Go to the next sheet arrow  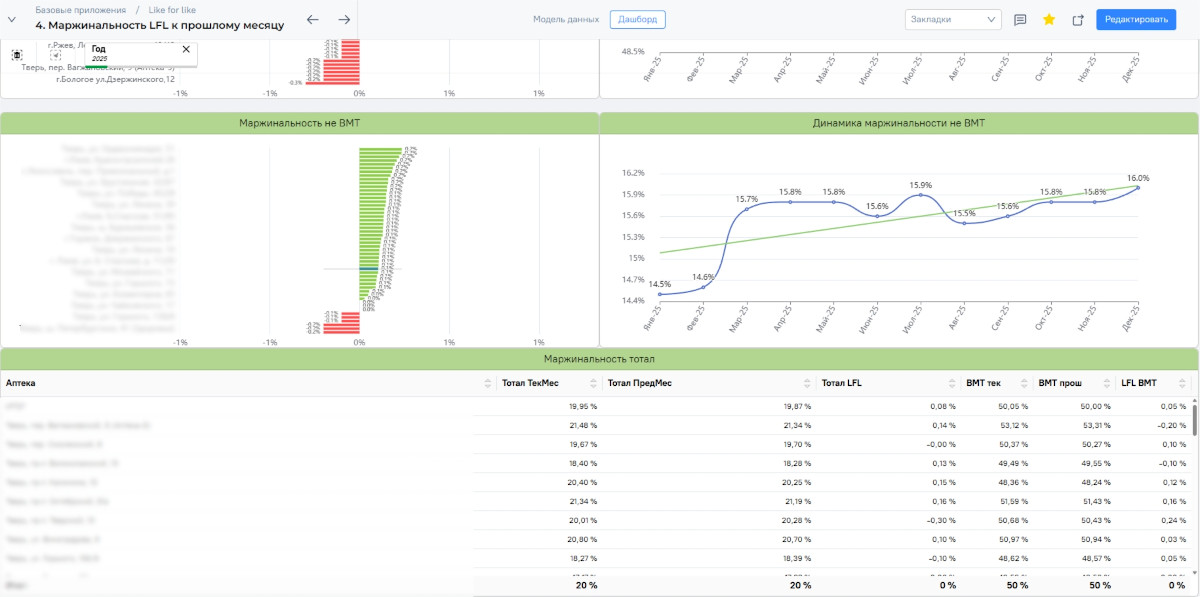[x=344, y=20]
